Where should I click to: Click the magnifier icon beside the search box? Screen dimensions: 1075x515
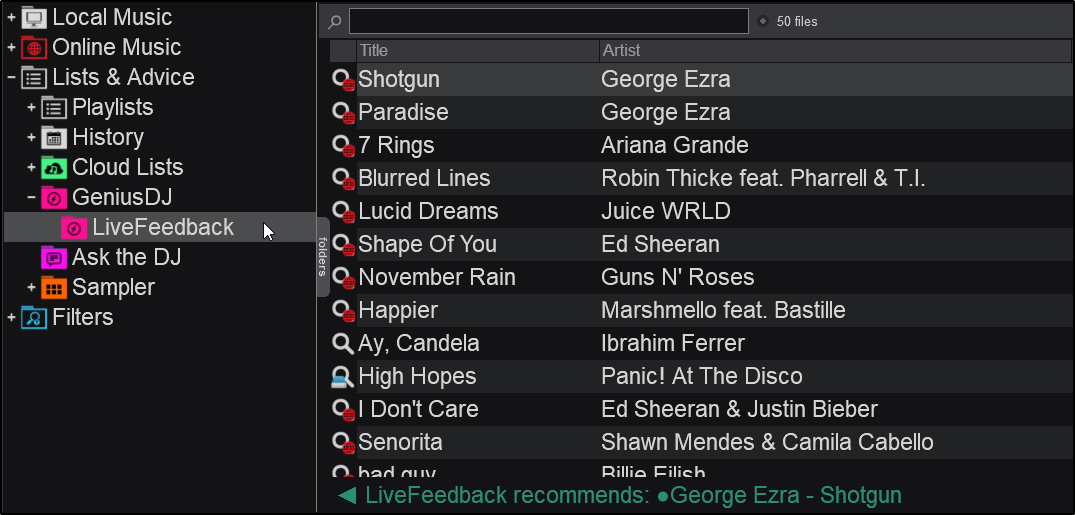(x=335, y=21)
